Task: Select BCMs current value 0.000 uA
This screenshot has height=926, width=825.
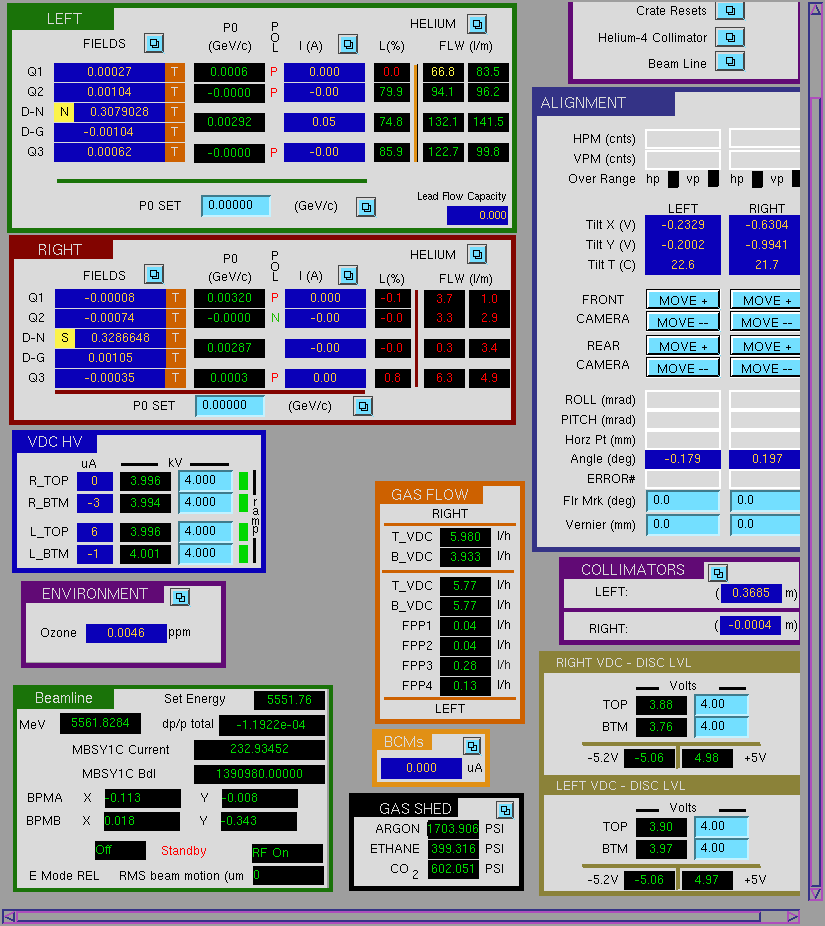Action: click(421, 768)
